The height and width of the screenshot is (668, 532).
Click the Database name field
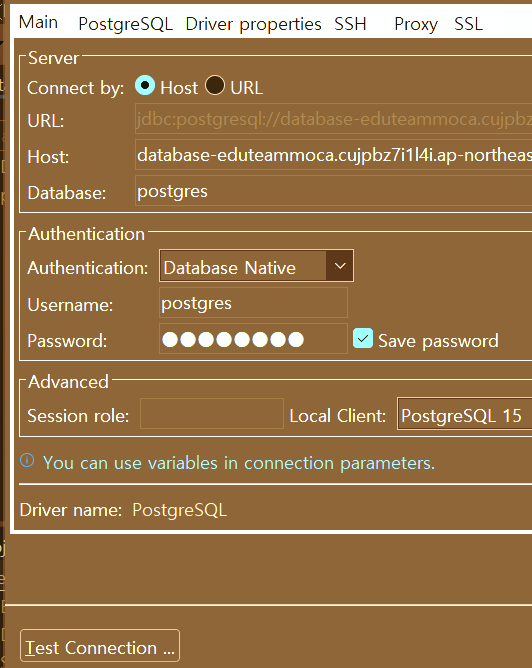click(x=334, y=191)
